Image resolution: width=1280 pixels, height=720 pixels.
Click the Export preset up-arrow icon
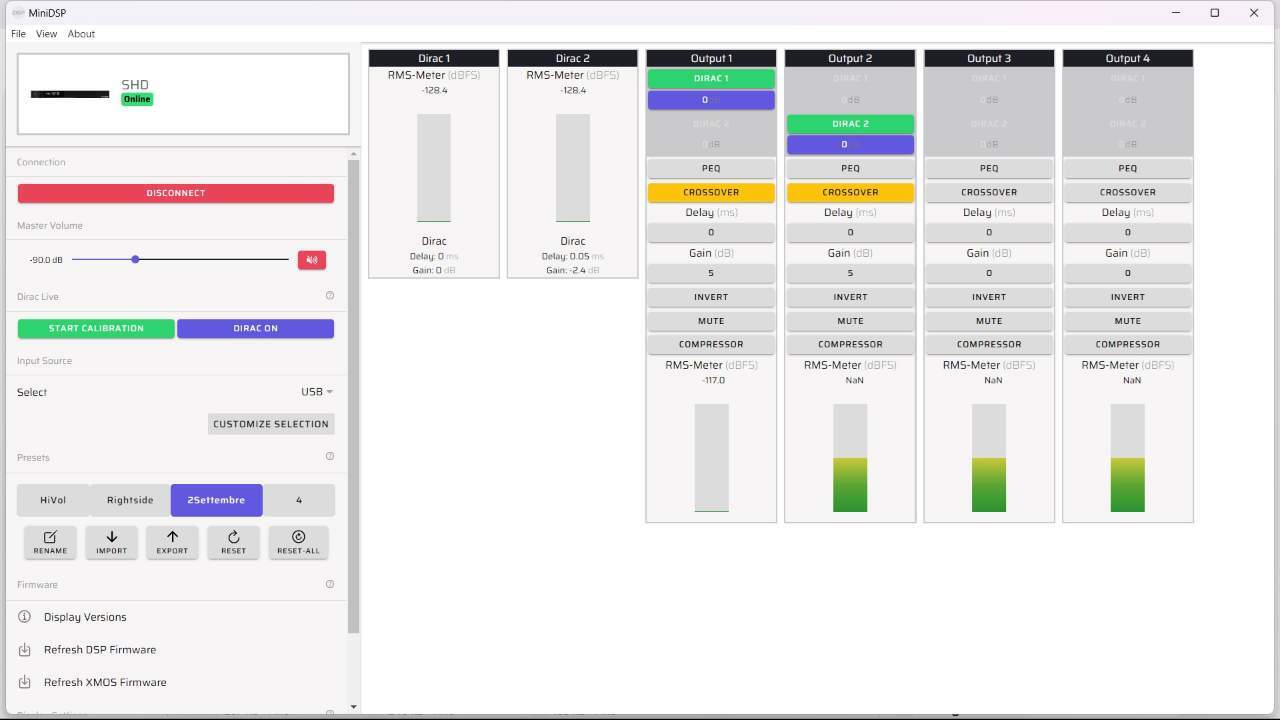tap(172, 537)
